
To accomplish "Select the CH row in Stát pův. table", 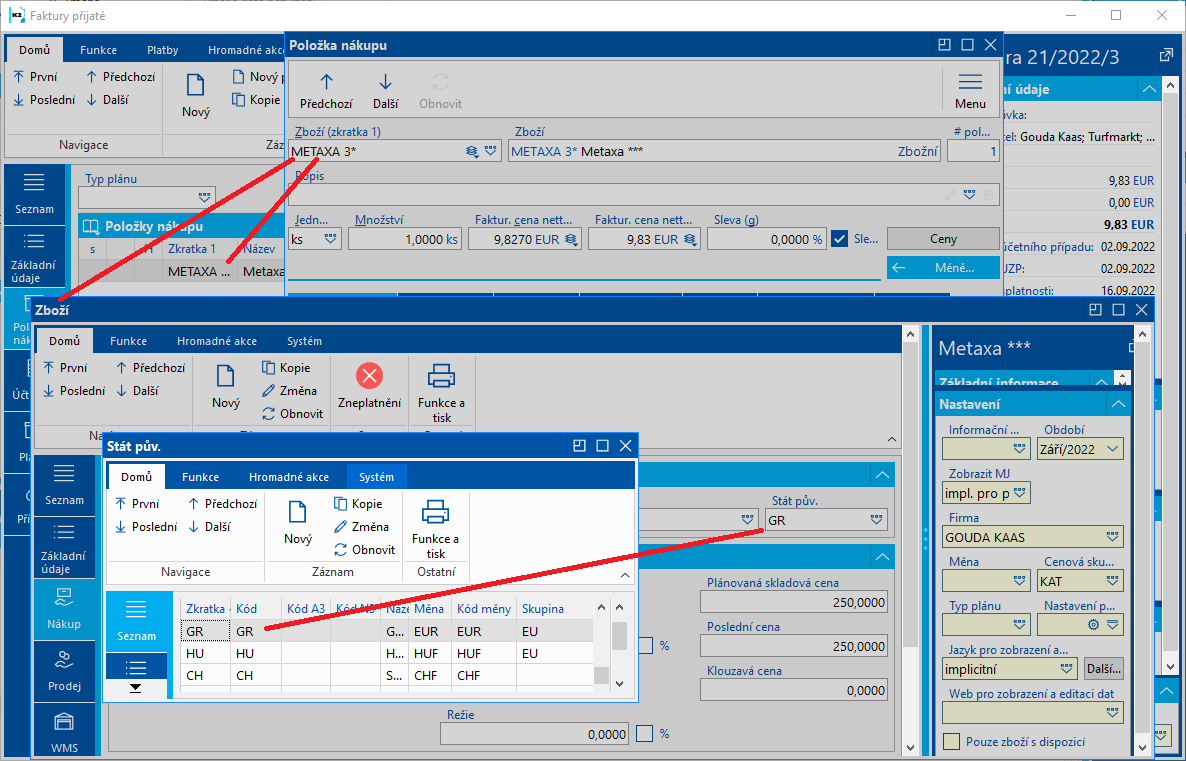I will (x=386, y=676).
